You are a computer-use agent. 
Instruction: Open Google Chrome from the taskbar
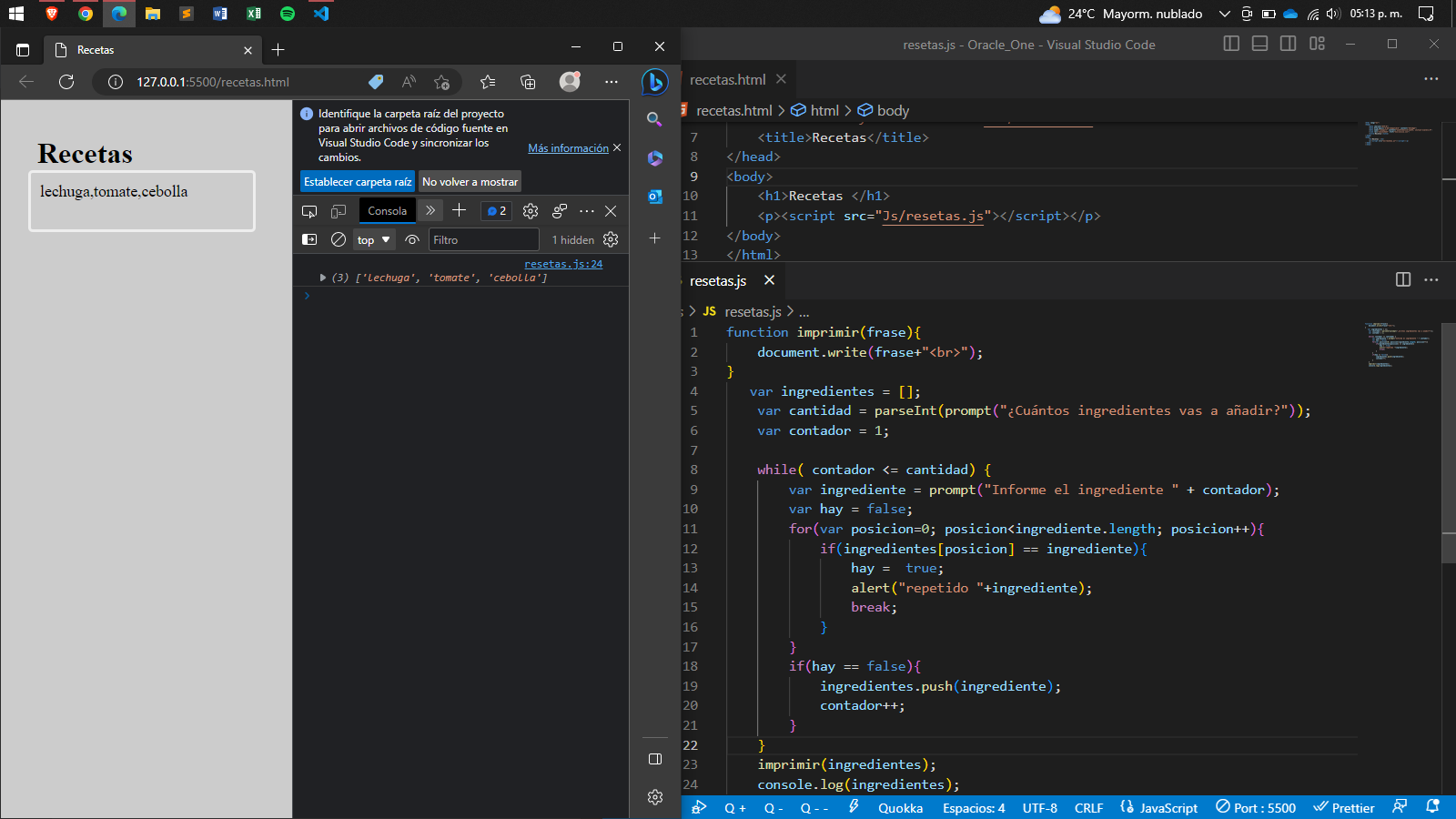pos(86,14)
